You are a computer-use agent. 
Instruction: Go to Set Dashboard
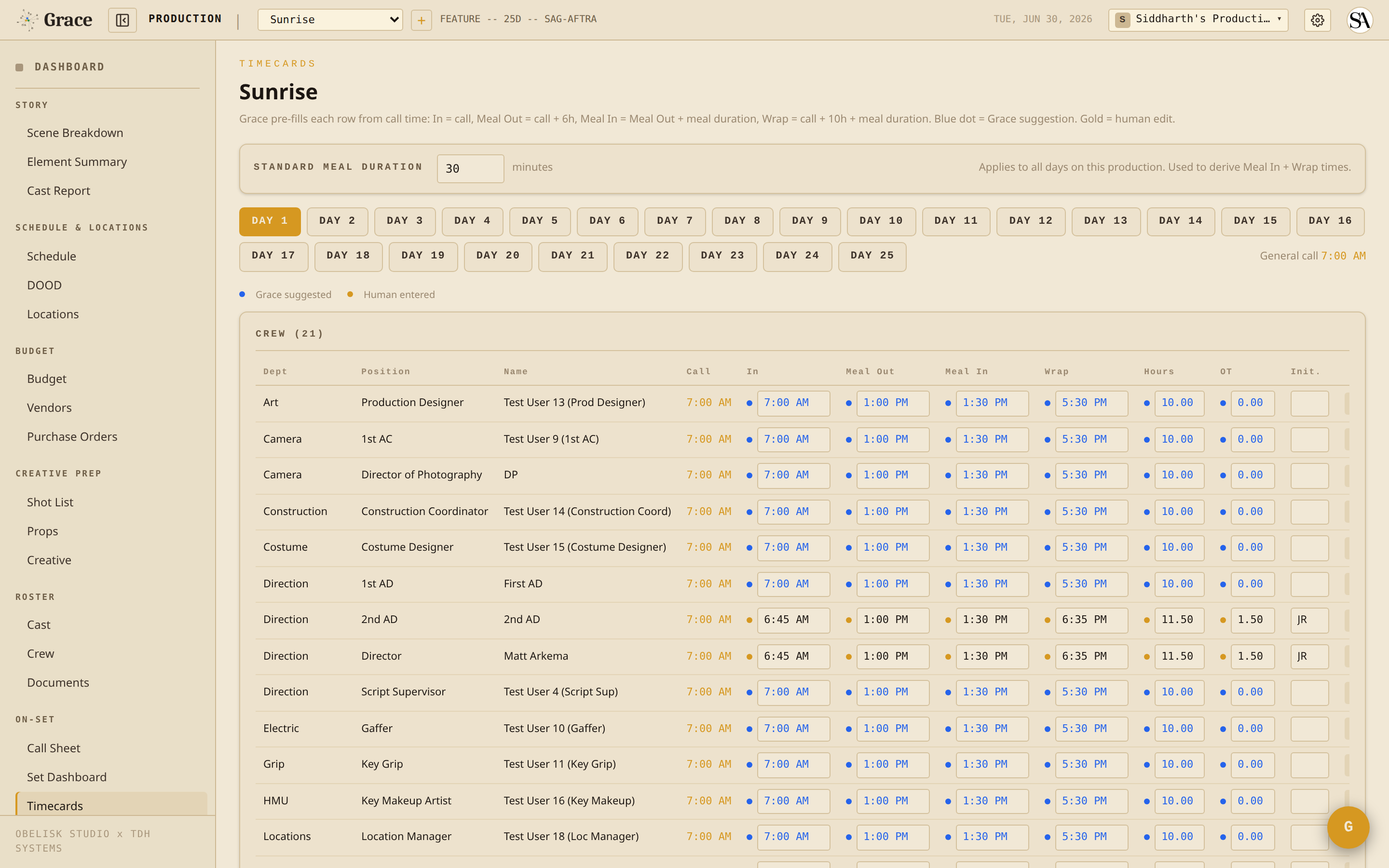click(67, 777)
